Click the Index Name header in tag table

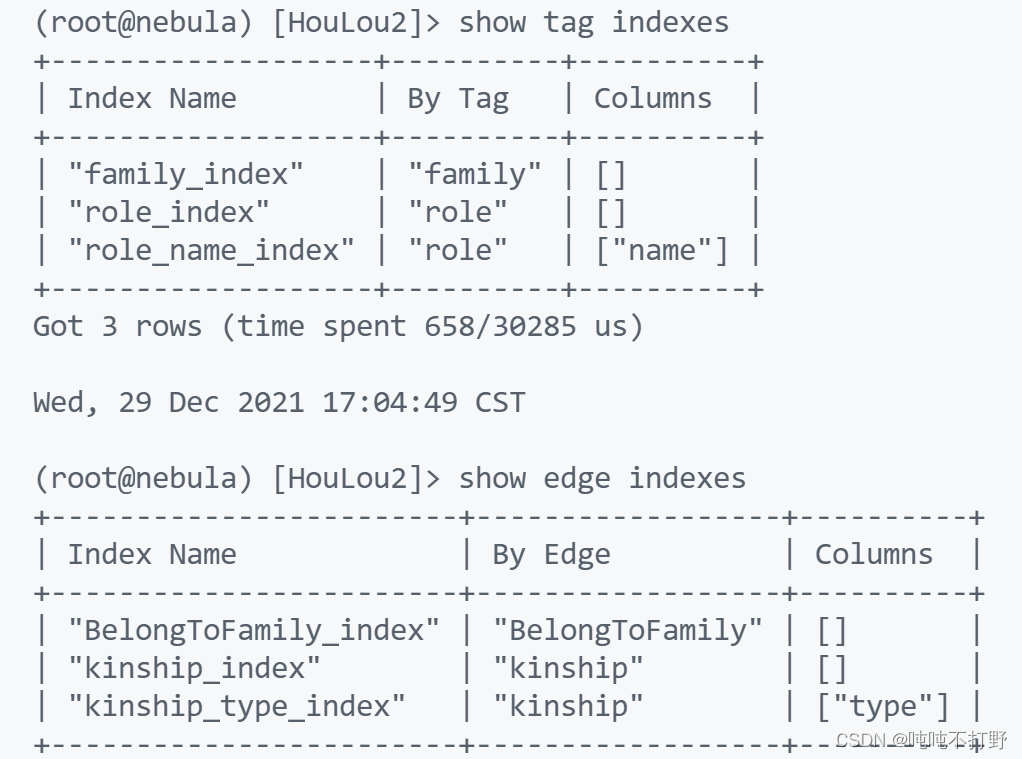pyautogui.click(x=153, y=98)
